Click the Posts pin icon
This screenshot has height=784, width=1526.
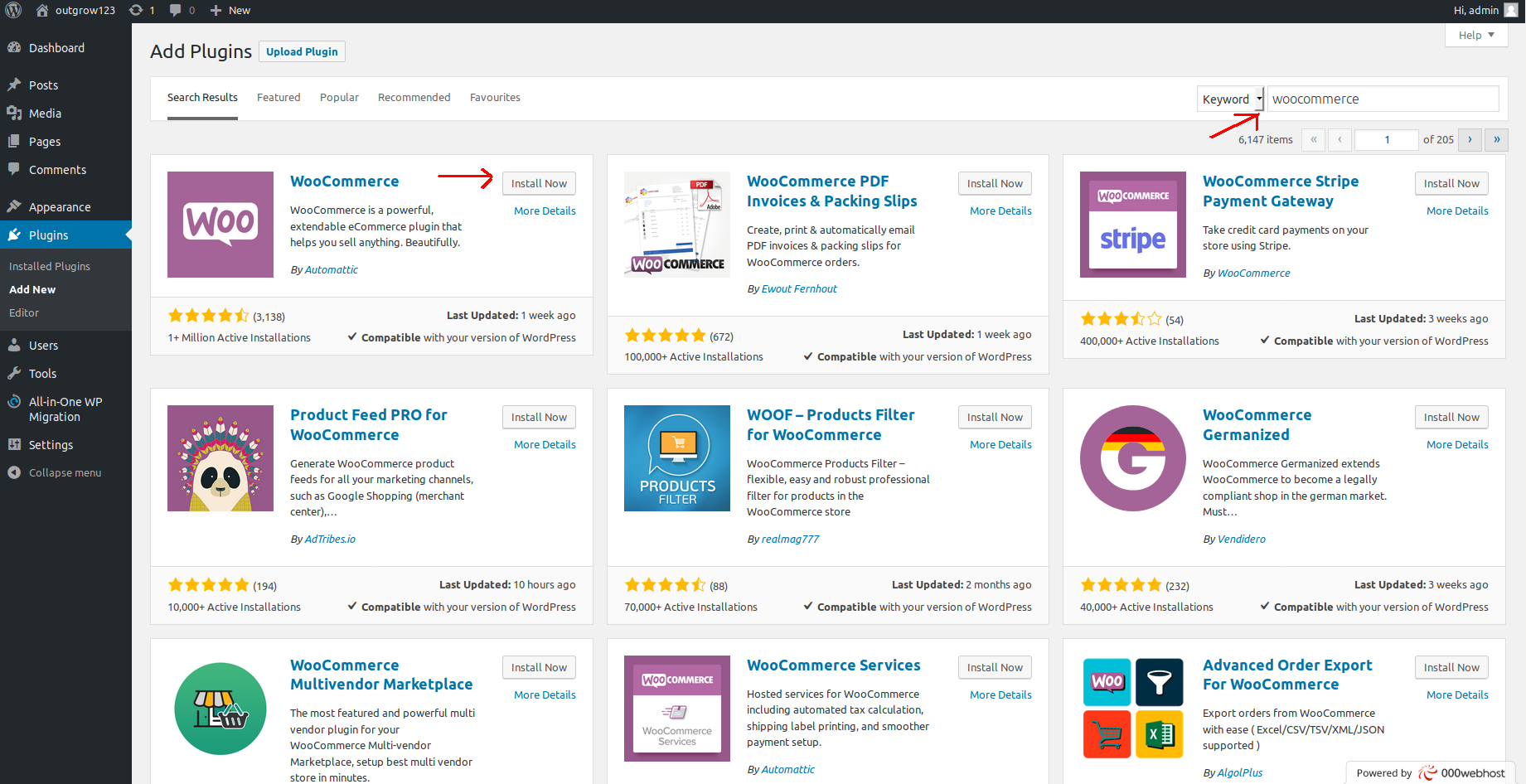click(14, 85)
